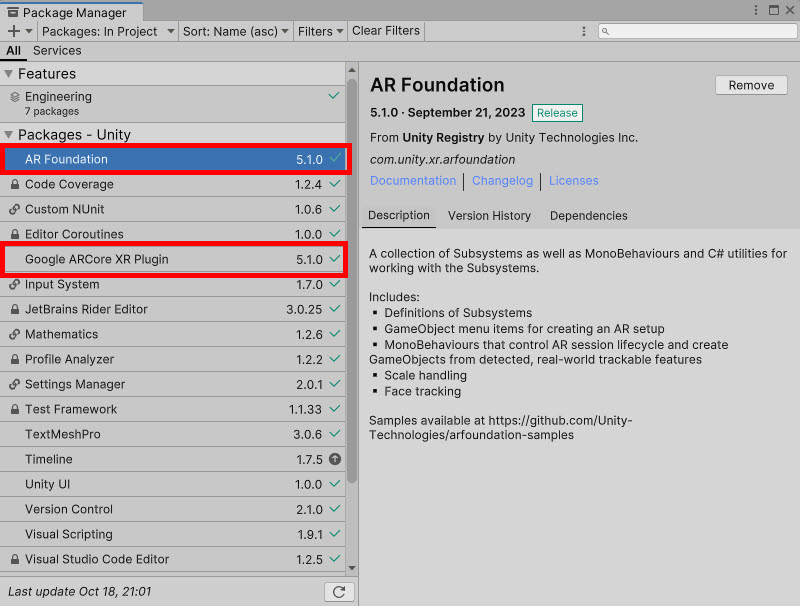Click the installed checkmark for Engineering
Viewport: 800px width, 606px height.
click(x=334, y=95)
